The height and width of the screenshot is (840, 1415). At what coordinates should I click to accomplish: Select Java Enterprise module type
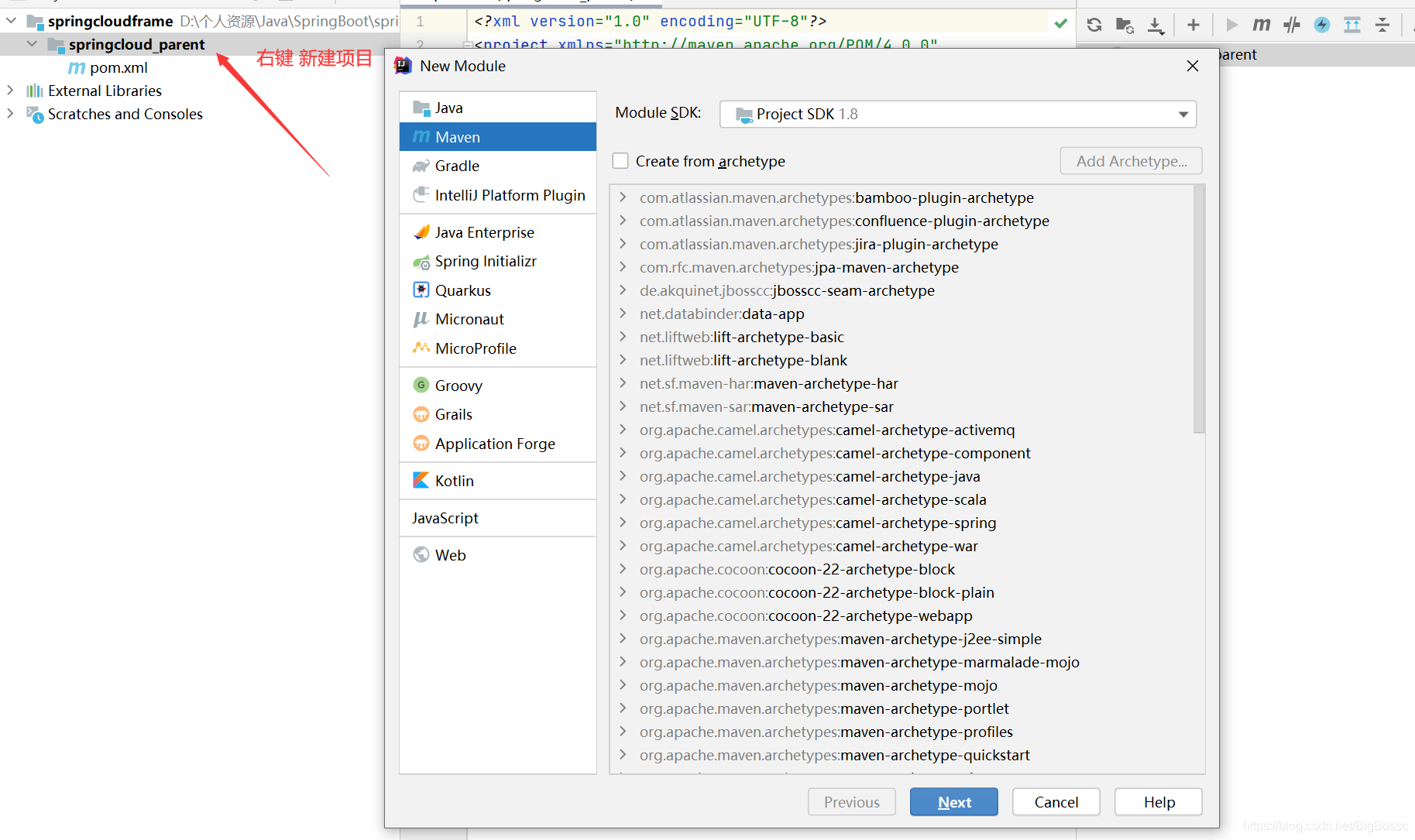(x=498, y=232)
